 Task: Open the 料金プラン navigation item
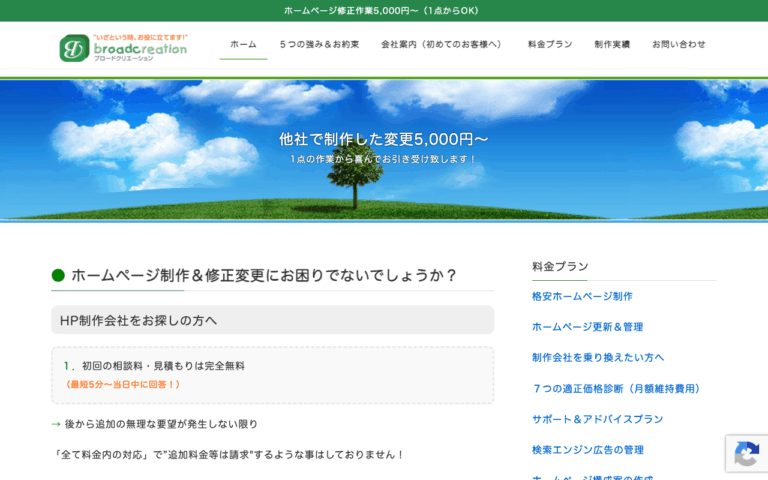(x=550, y=44)
